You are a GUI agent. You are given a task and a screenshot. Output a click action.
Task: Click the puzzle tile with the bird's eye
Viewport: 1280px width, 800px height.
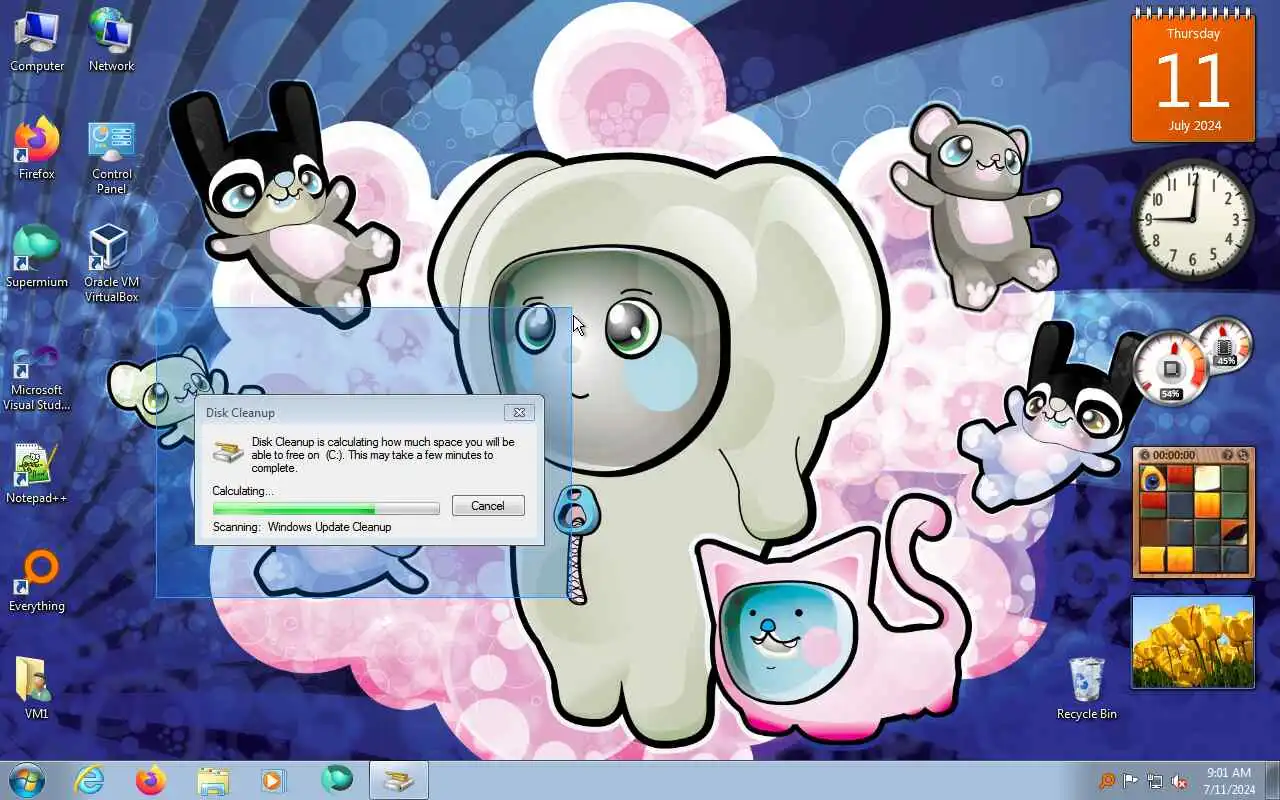click(1153, 479)
